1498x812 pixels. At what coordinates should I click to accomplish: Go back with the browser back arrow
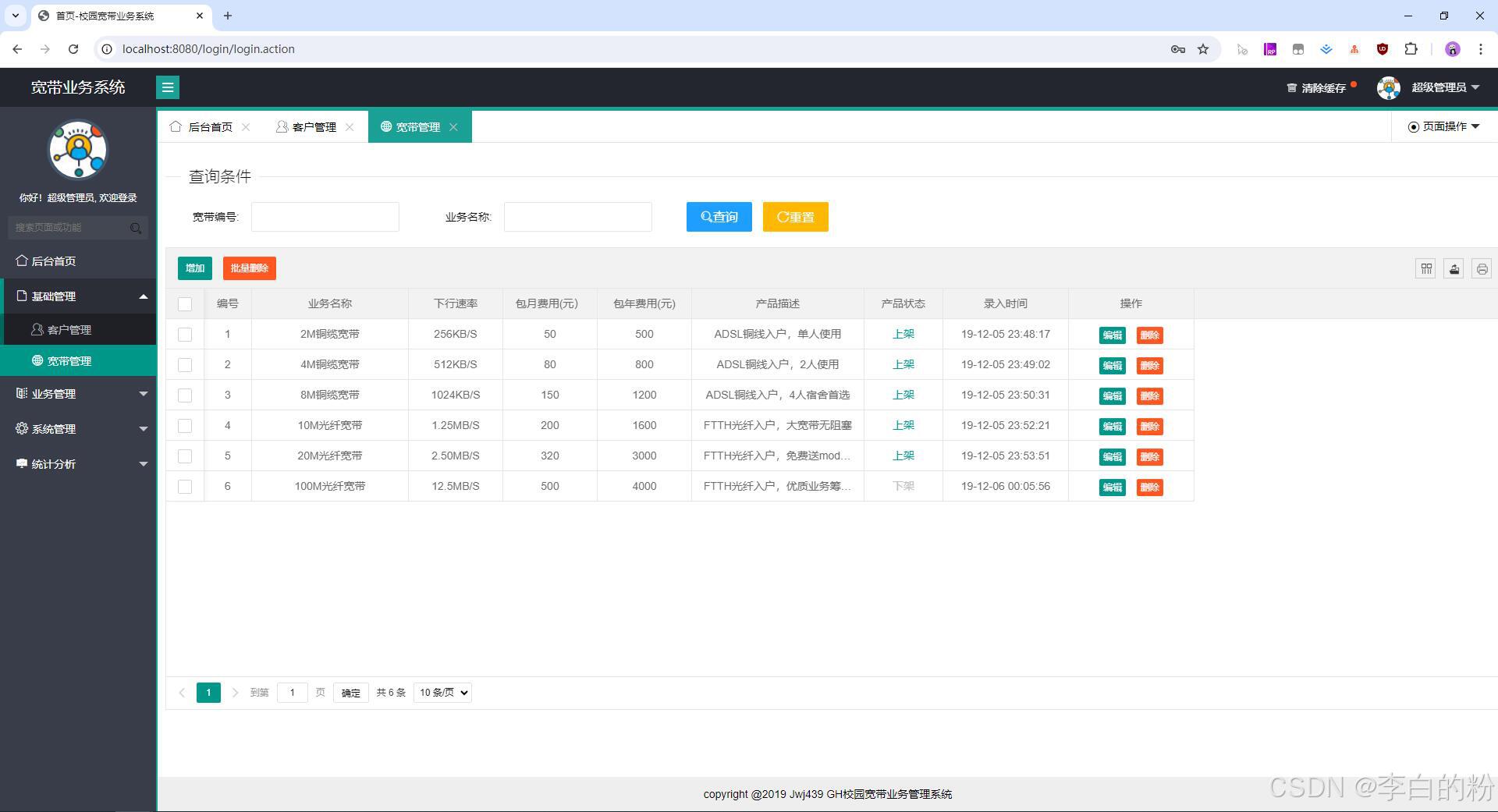pyautogui.click(x=17, y=49)
